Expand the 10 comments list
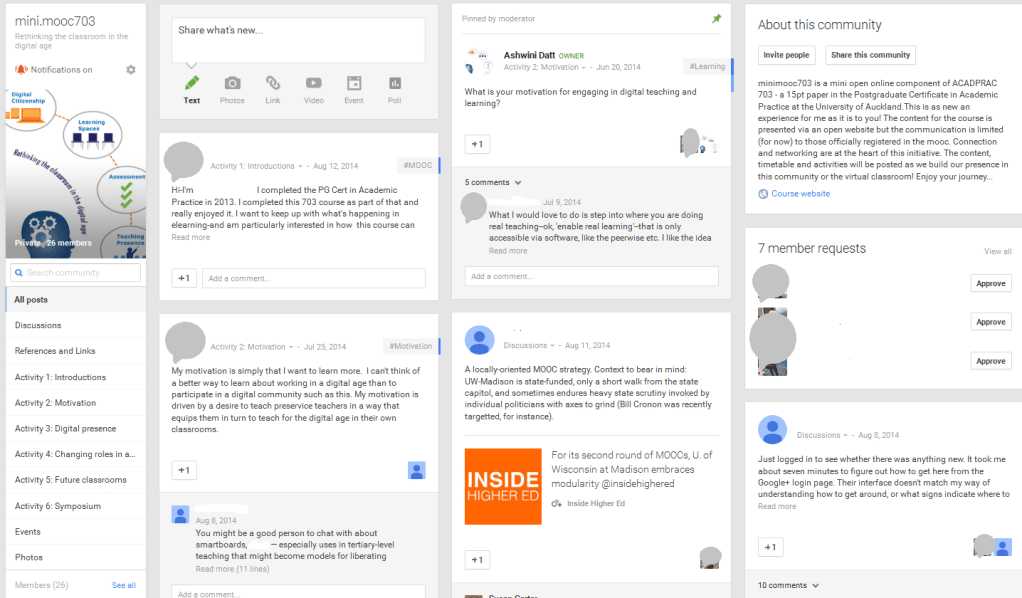 788,585
